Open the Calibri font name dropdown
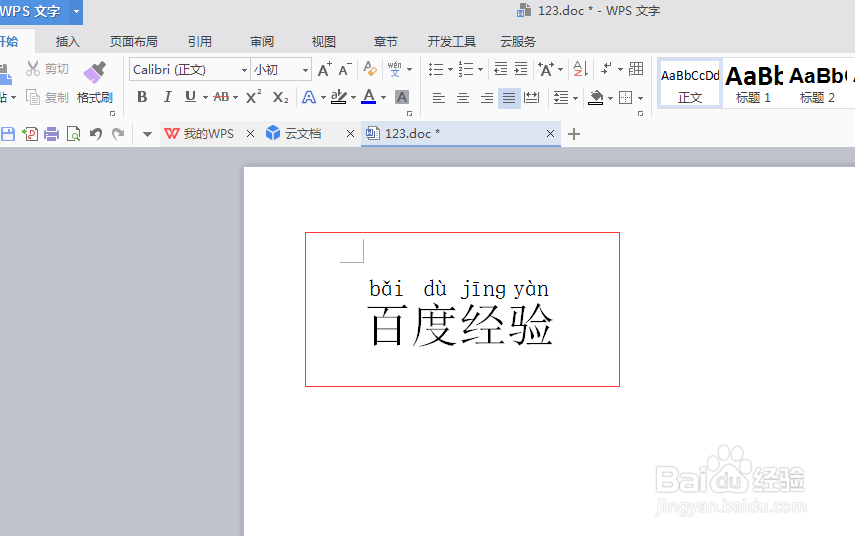855x536 pixels. click(x=244, y=70)
